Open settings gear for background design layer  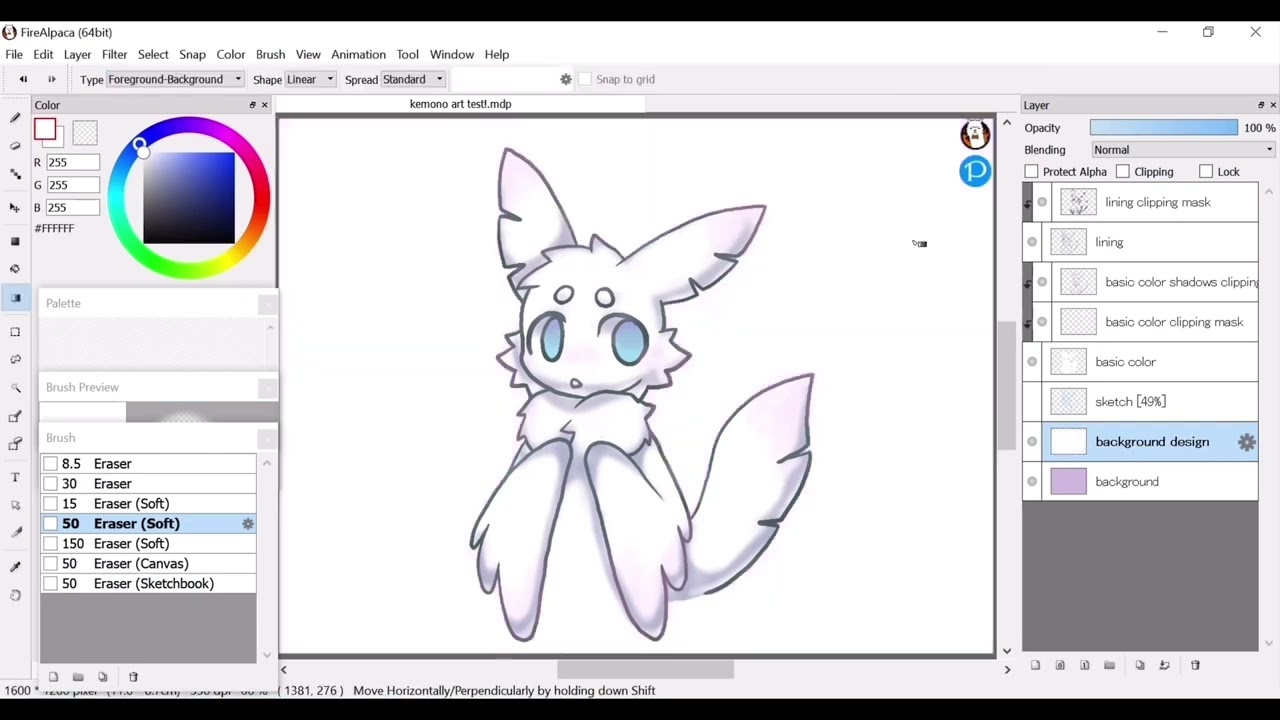point(1246,442)
